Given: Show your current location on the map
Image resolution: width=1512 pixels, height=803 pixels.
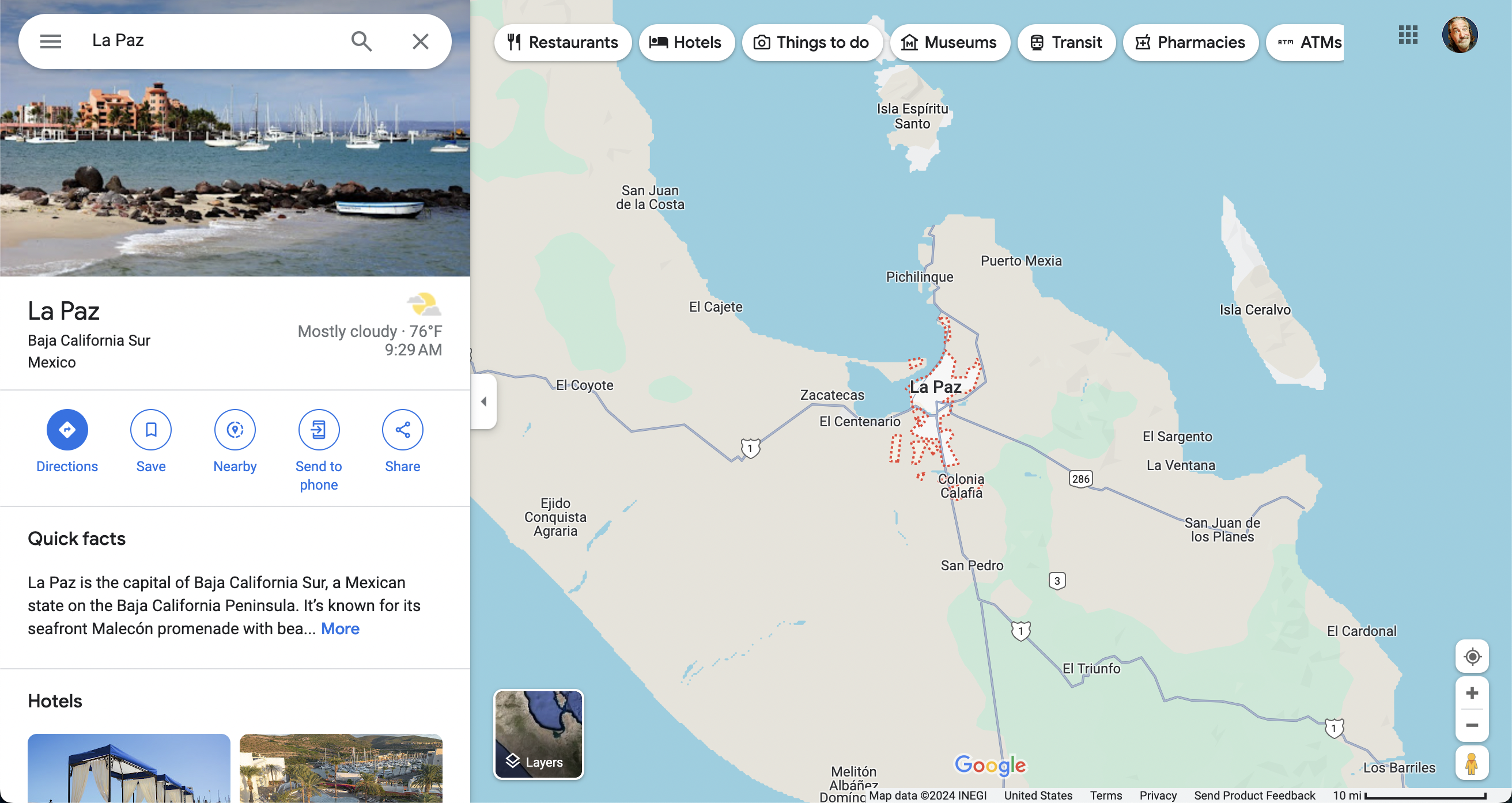Looking at the screenshot, I should [1472, 656].
